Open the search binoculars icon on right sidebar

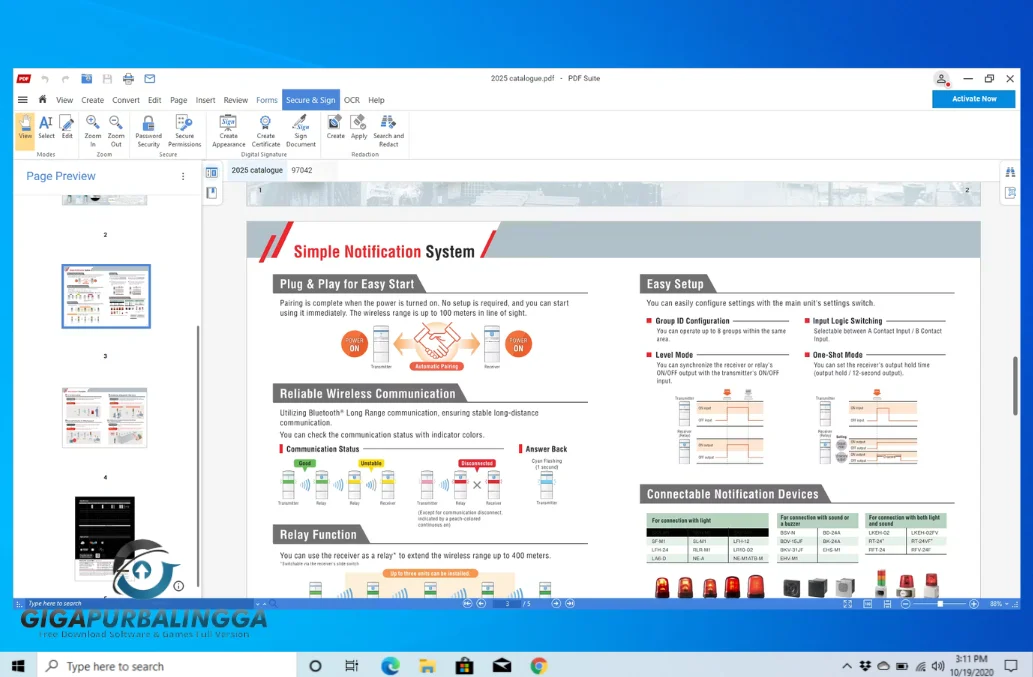click(x=1011, y=173)
